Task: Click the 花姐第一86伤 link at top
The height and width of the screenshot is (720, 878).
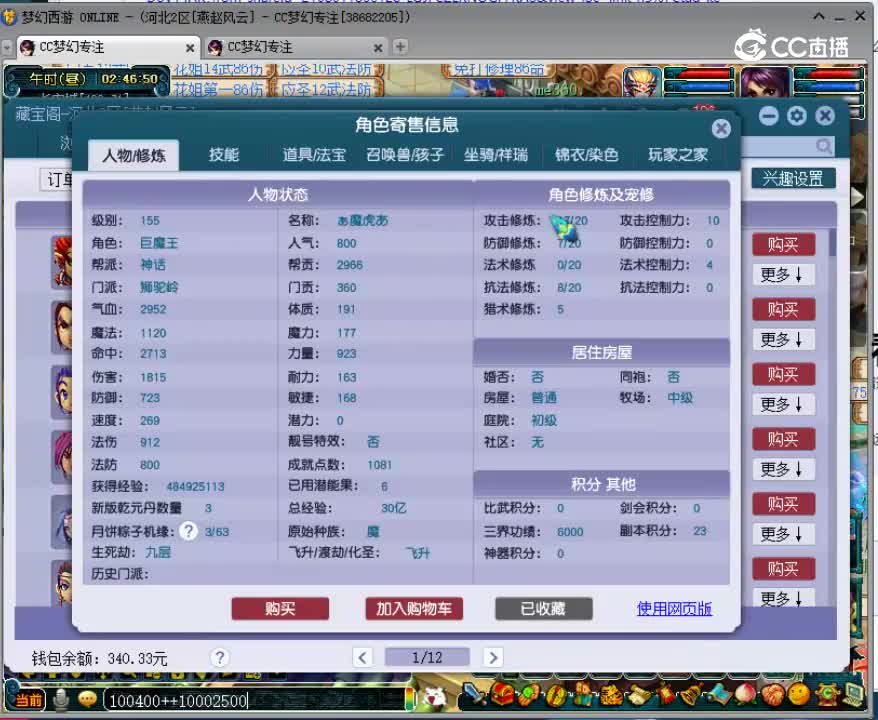Action: click(218, 89)
